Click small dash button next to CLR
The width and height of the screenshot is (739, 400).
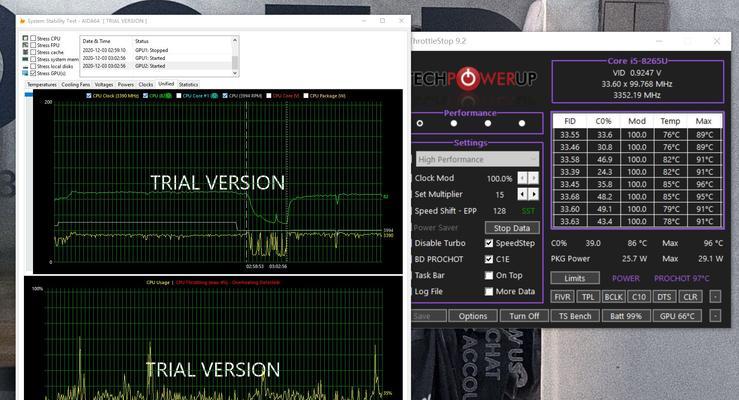(x=715, y=297)
